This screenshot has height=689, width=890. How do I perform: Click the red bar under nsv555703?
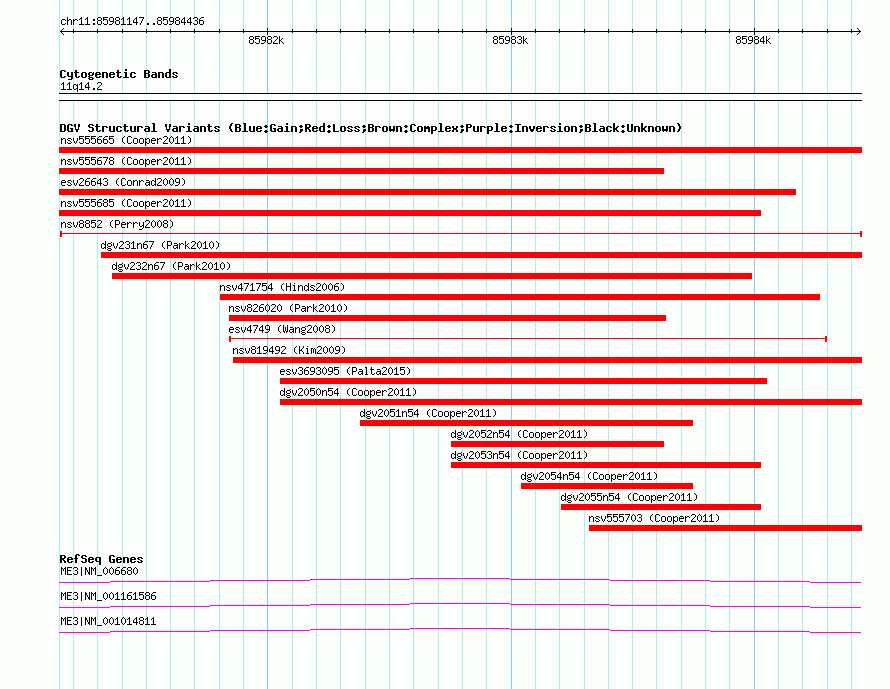tap(725, 528)
